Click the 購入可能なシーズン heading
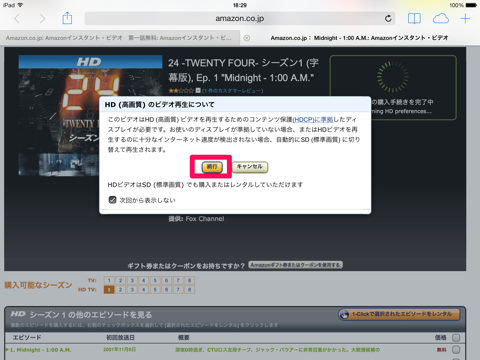The image size is (480, 360). click(38, 285)
